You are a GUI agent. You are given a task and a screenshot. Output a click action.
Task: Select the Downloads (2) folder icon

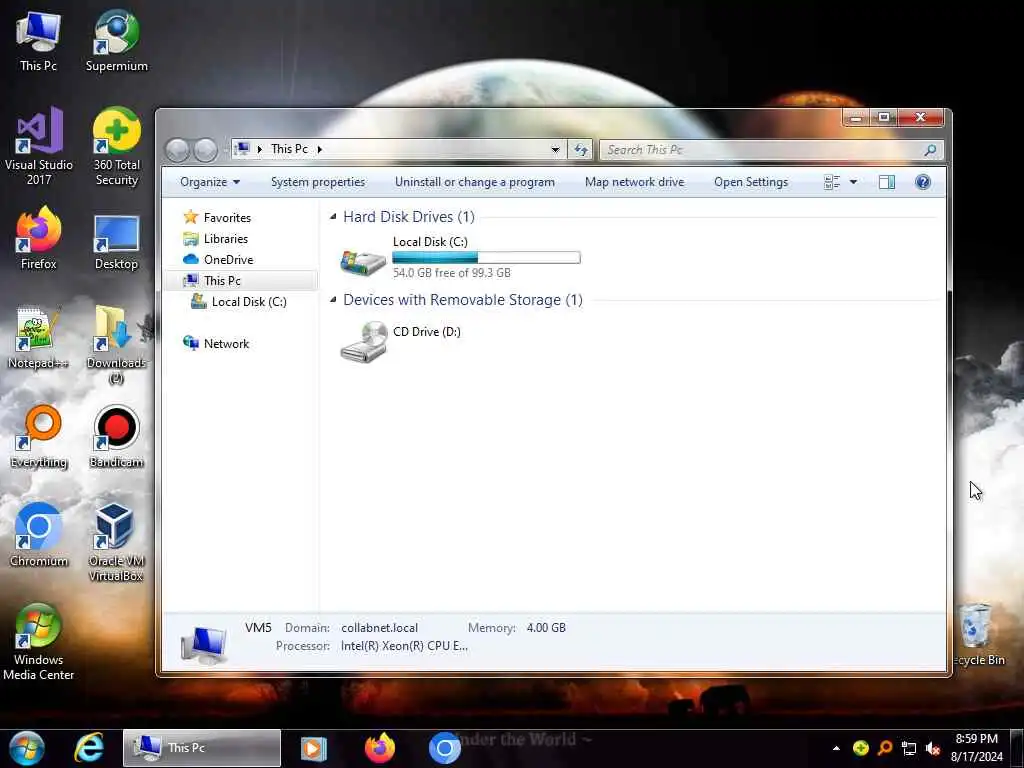click(x=116, y=344)
